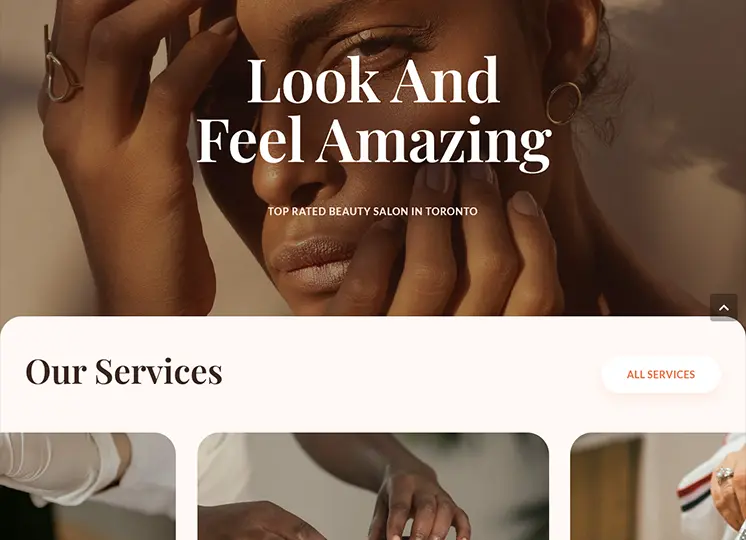Open the All Services button

pos(661,374)
